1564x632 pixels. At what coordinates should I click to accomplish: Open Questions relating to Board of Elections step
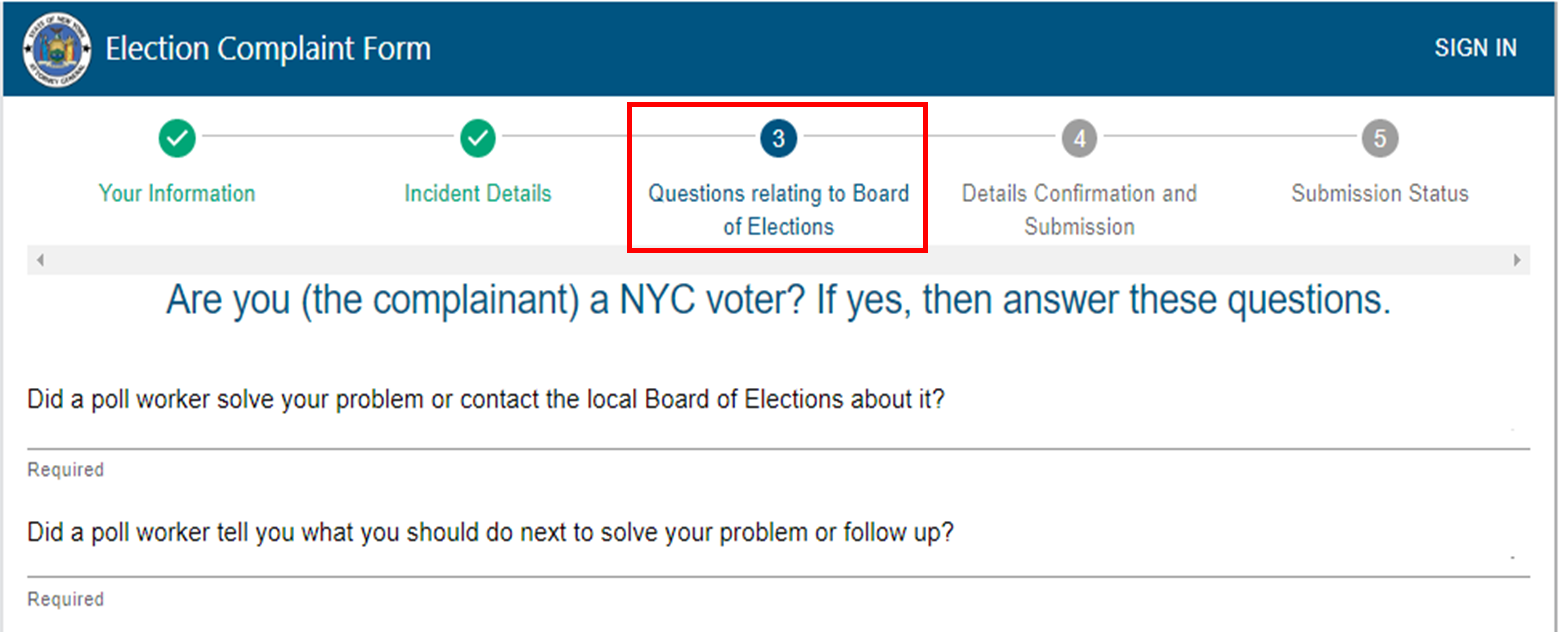[x=778, y=209]
